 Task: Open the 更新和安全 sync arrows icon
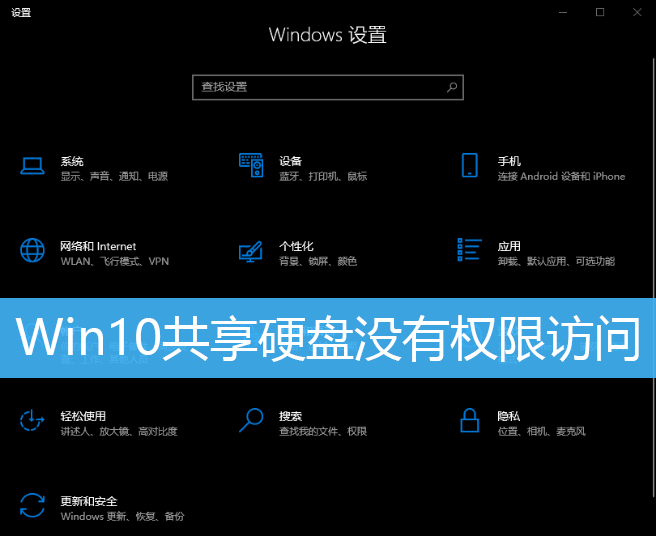(32, 505)
